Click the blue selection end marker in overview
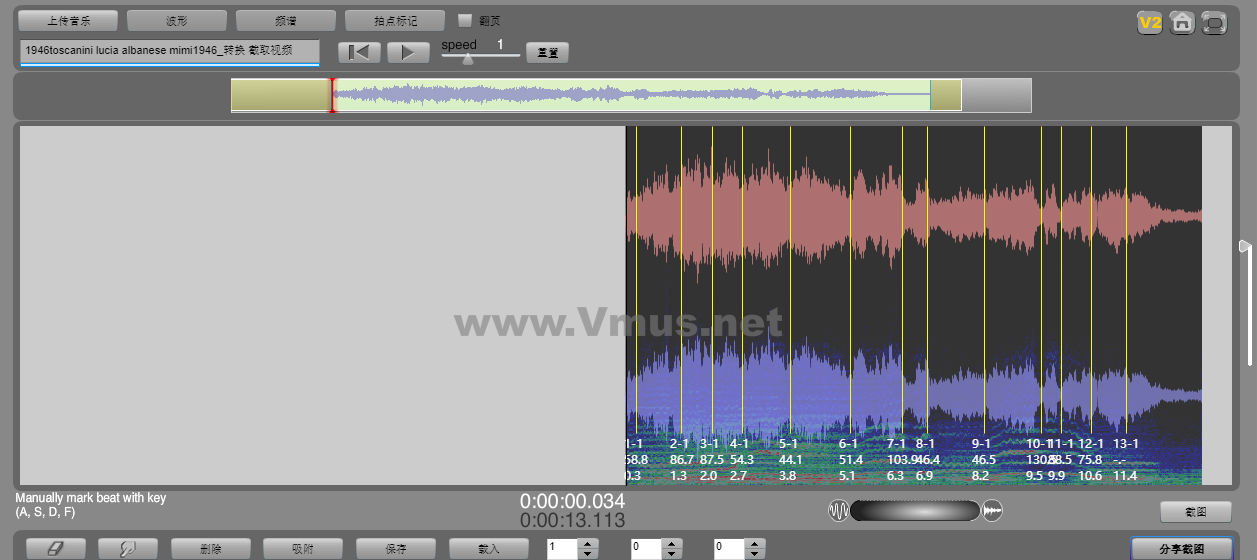 (930, 95)
